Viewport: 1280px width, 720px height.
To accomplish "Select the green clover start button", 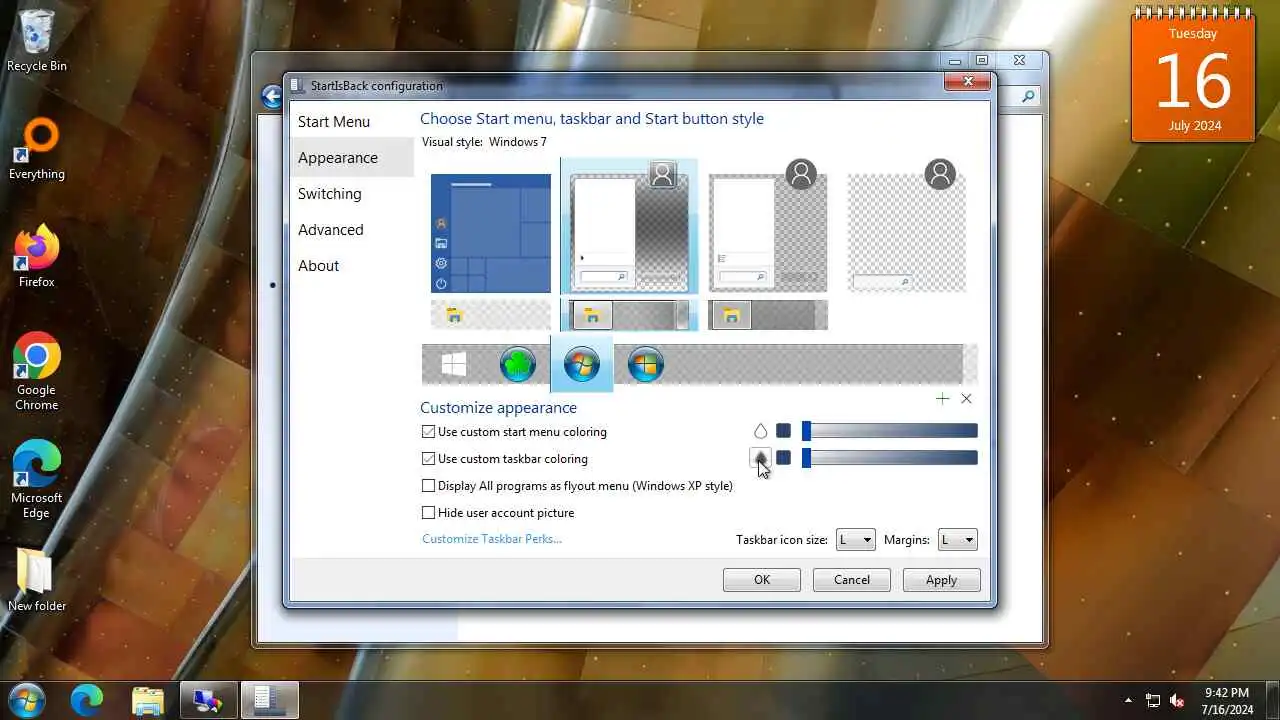I will pyautogui.click(x=518, y=365).
